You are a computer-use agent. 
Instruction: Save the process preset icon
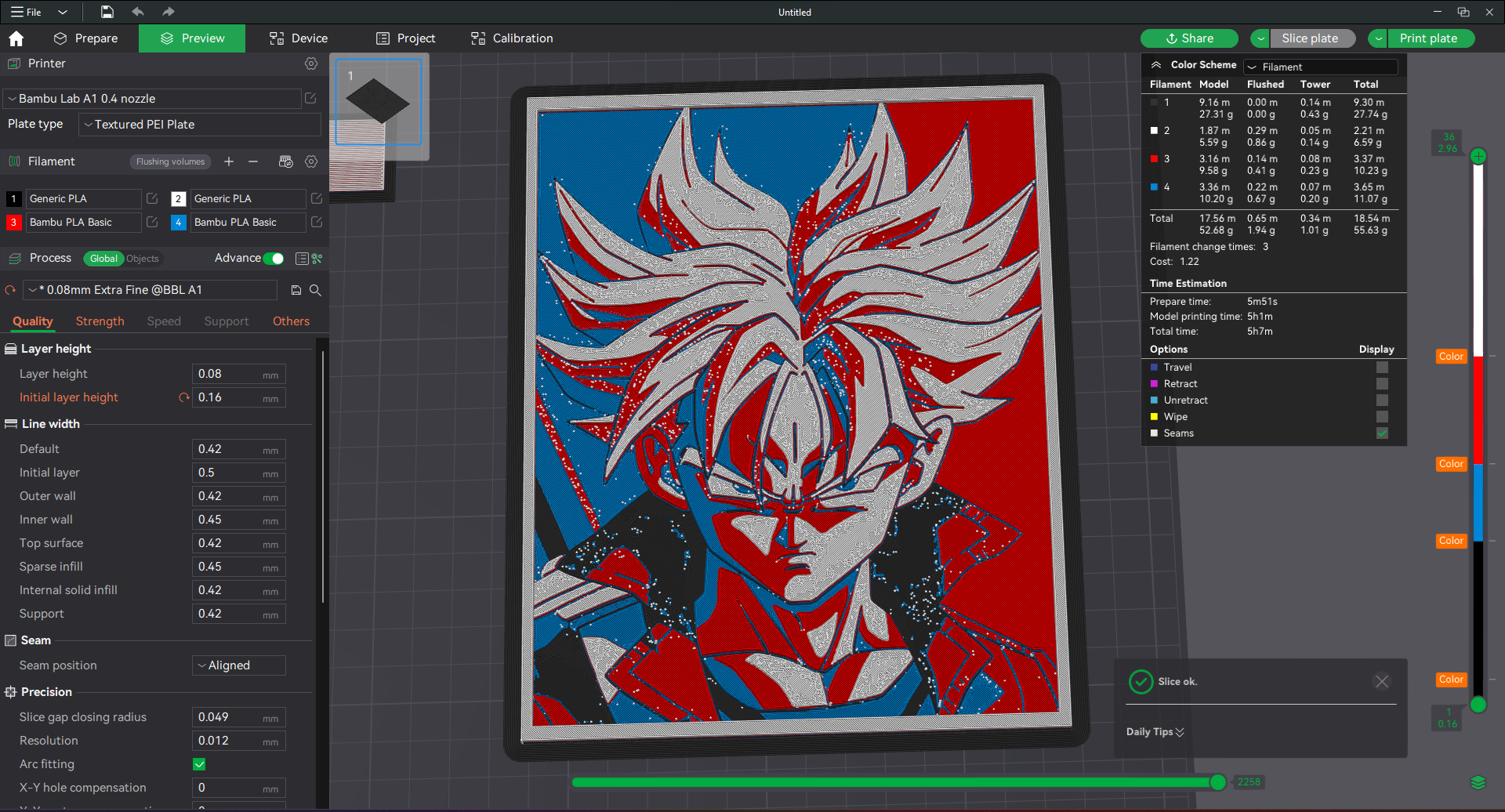pos(296,290)
